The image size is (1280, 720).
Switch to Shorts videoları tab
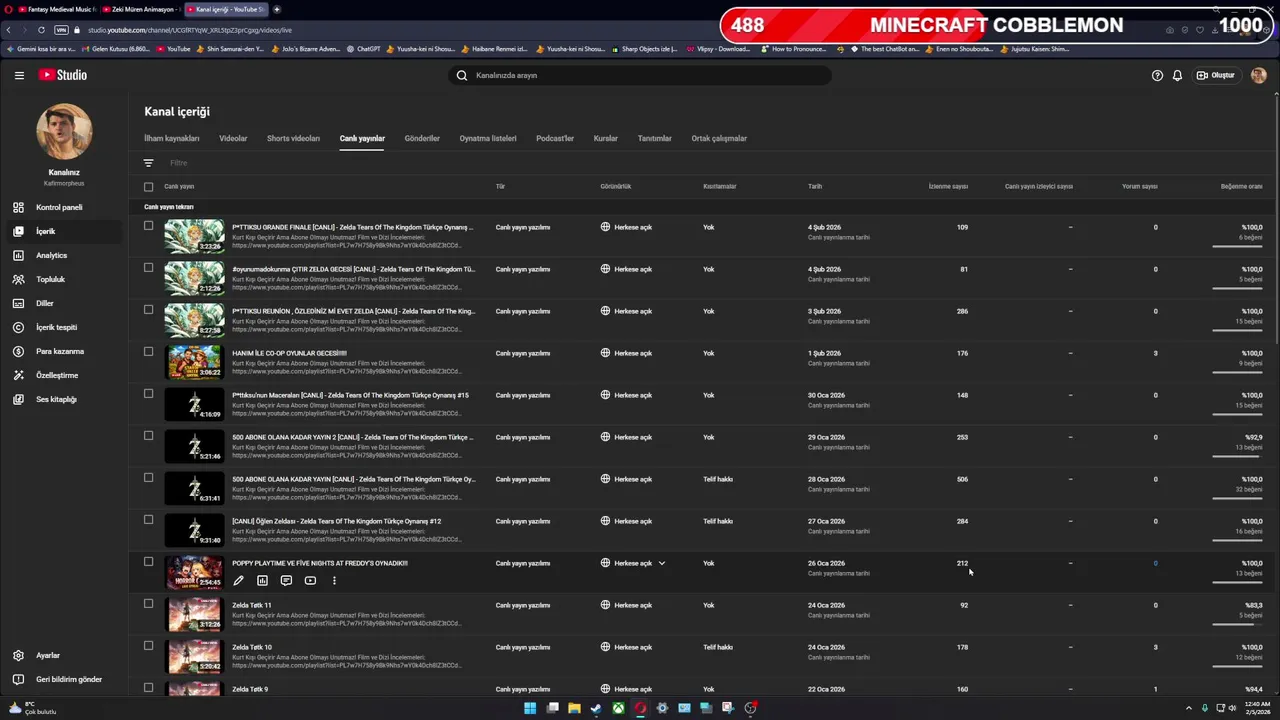coord(293,138)
